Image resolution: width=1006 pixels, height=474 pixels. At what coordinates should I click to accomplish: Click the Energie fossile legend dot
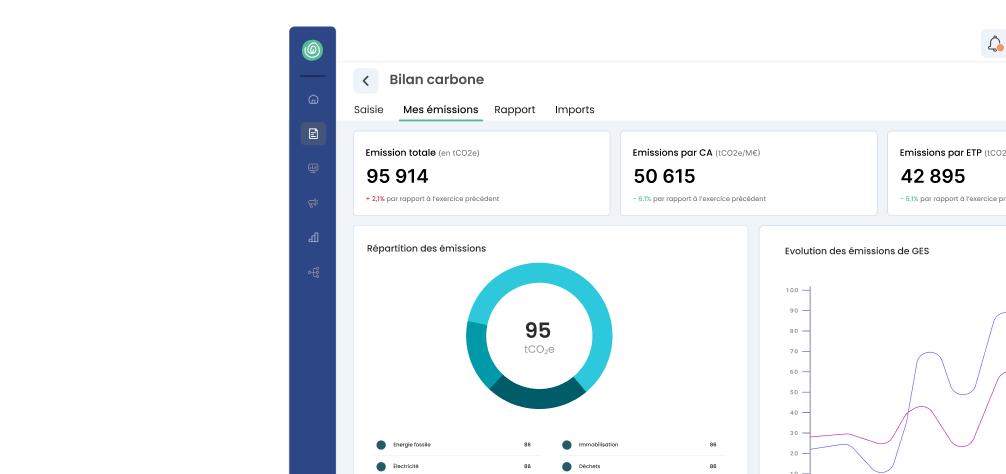point(381,445)
